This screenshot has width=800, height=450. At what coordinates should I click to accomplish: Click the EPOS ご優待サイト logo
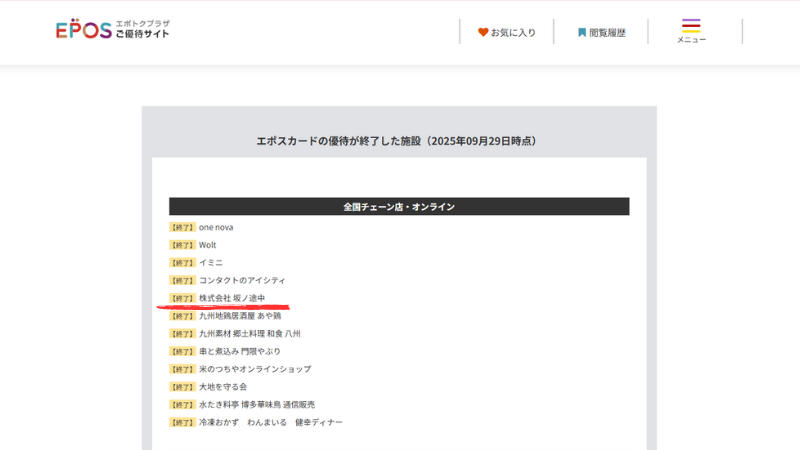pyautogui.click(x=112, y=30)
